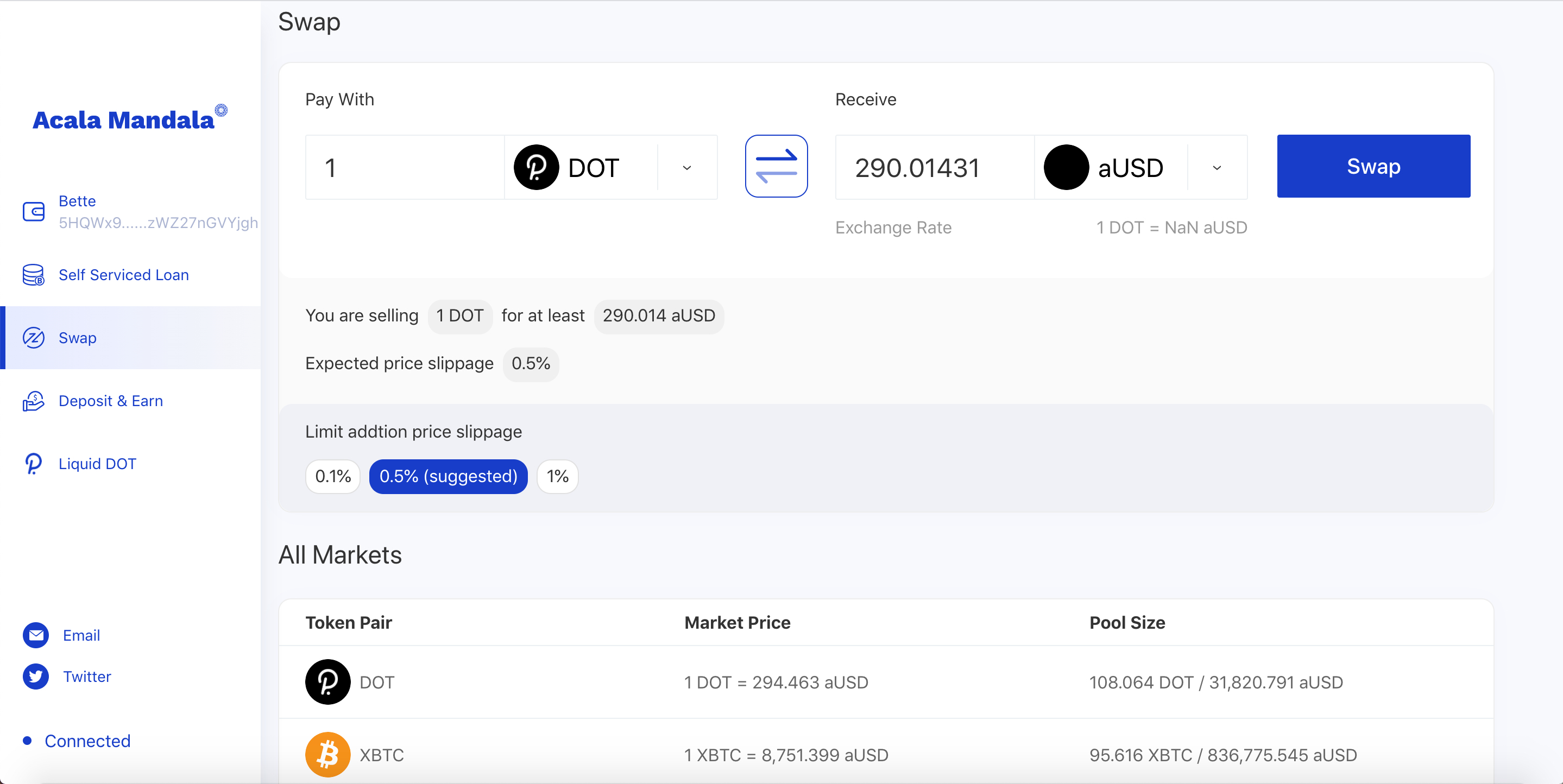
Task: Click the DOT logo in All Markets table
Action: point(327,682)
